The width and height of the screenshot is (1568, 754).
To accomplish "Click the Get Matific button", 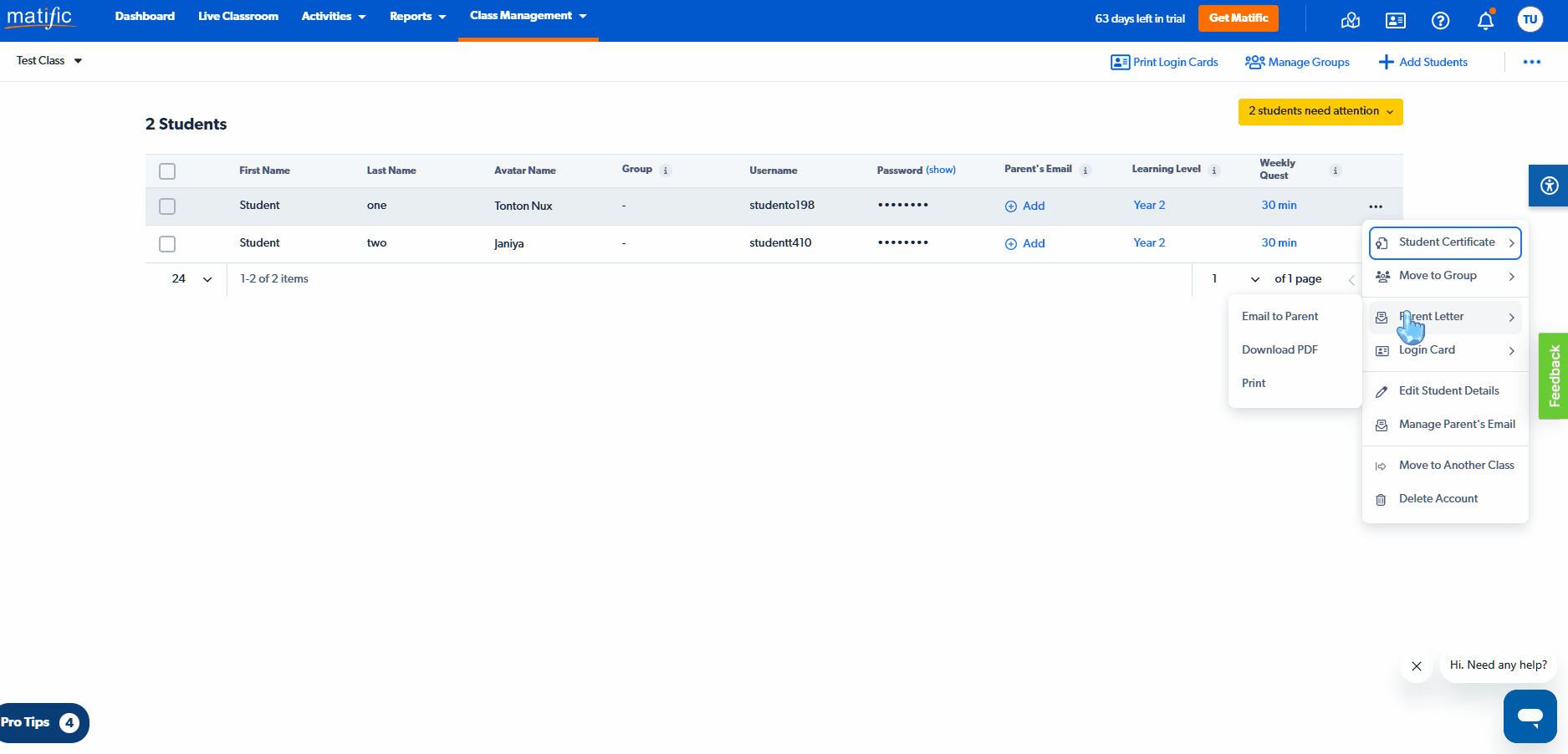I will 1238,18.
